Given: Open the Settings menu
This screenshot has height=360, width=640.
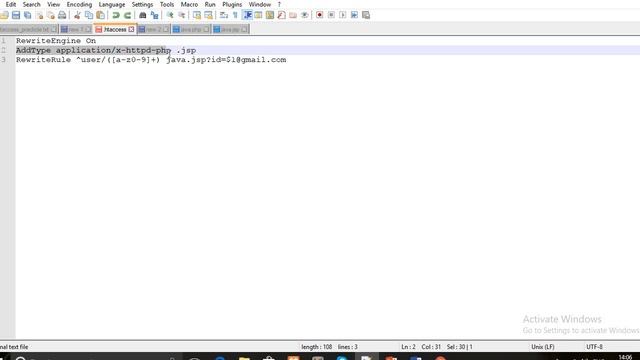Looking at the screenshot, I should click(x=142, y=4).
